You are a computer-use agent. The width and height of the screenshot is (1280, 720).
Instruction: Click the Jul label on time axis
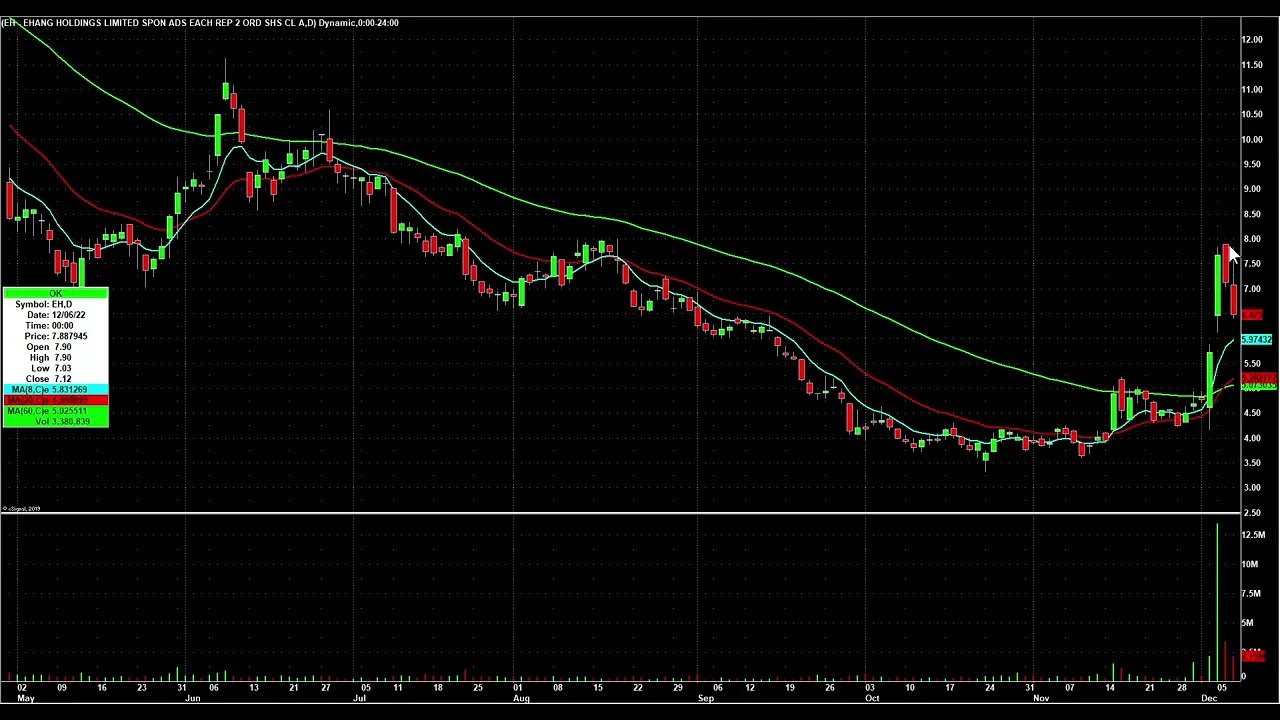(x=358, y=698)
